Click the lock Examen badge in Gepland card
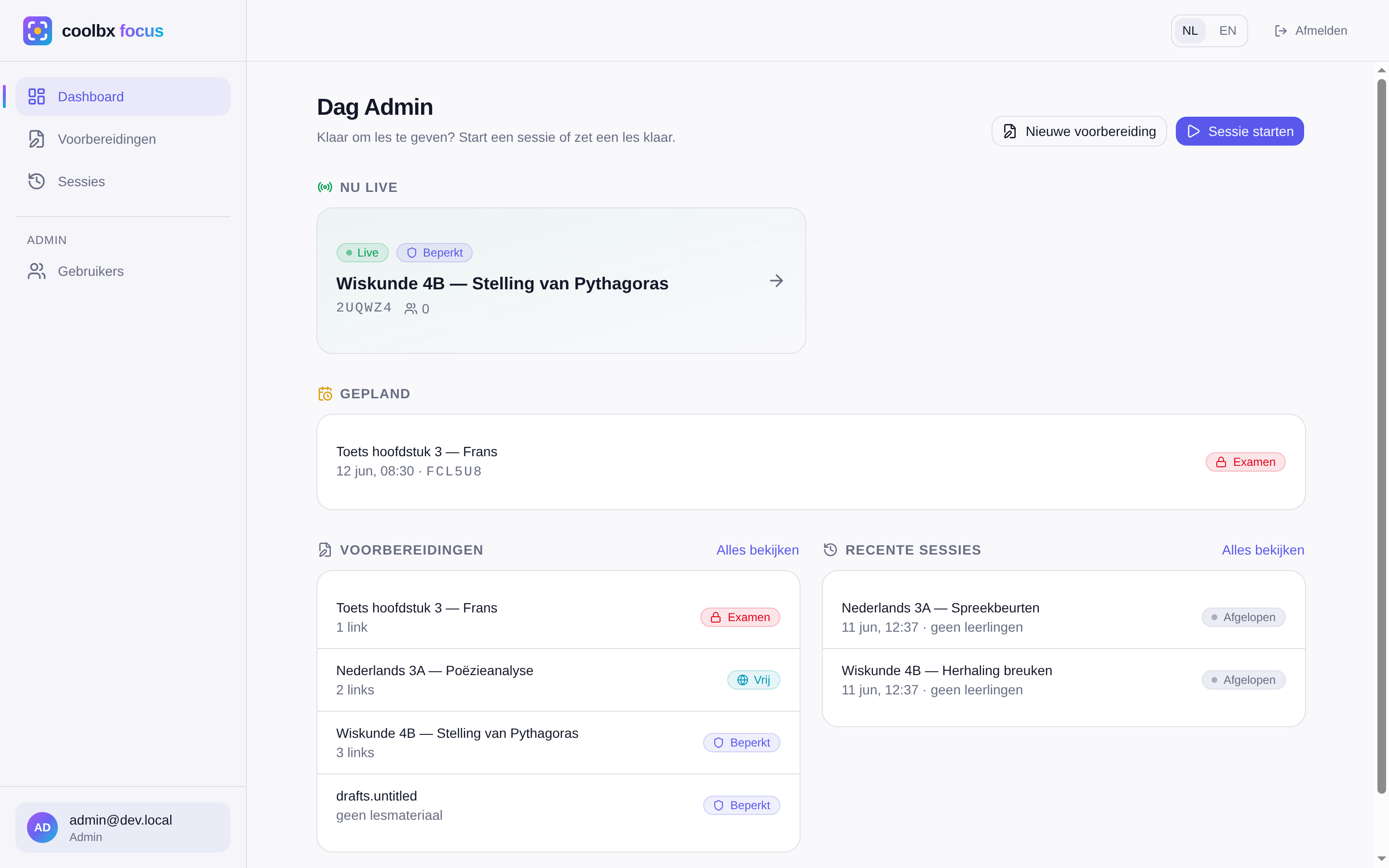1389x868 pixels. [x=1245, y=462]
